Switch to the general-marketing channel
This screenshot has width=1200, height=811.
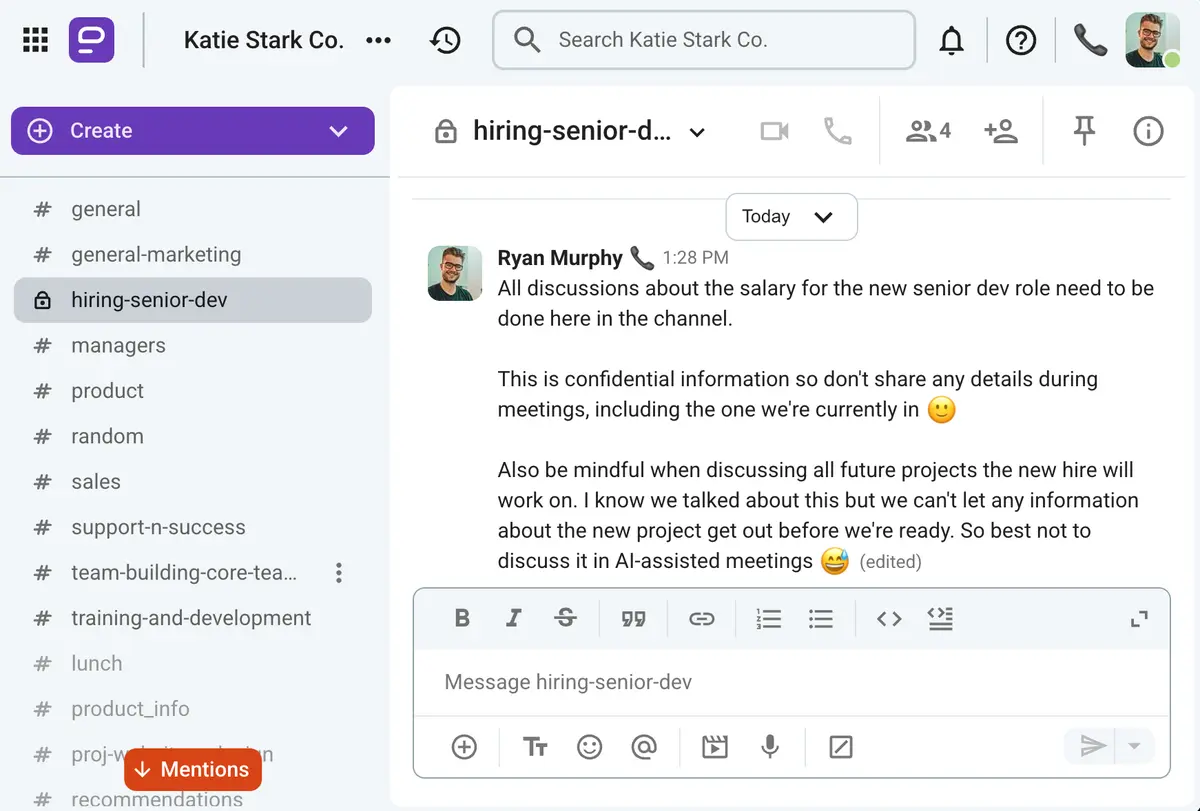click(155, 254)
